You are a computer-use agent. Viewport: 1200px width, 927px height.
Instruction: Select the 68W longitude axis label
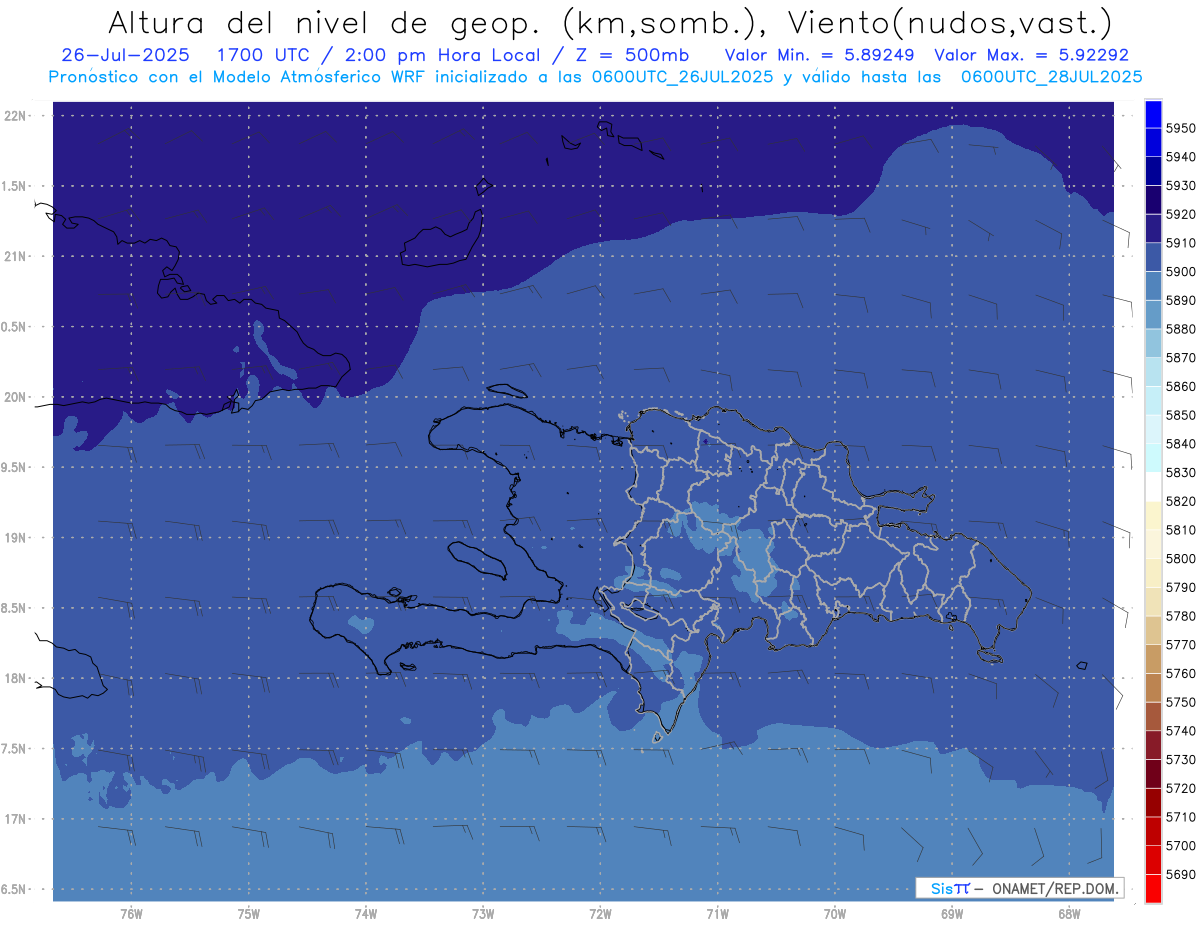[1068, 914]
